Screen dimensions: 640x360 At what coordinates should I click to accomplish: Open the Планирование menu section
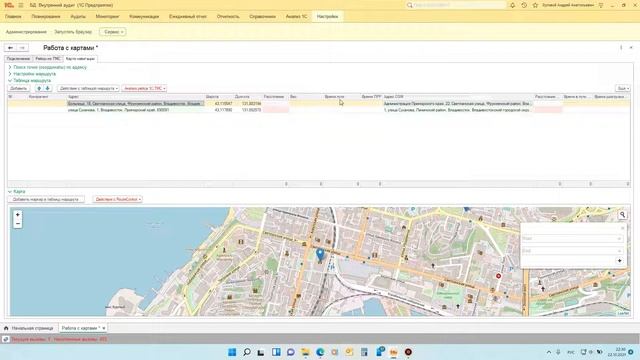46,17
